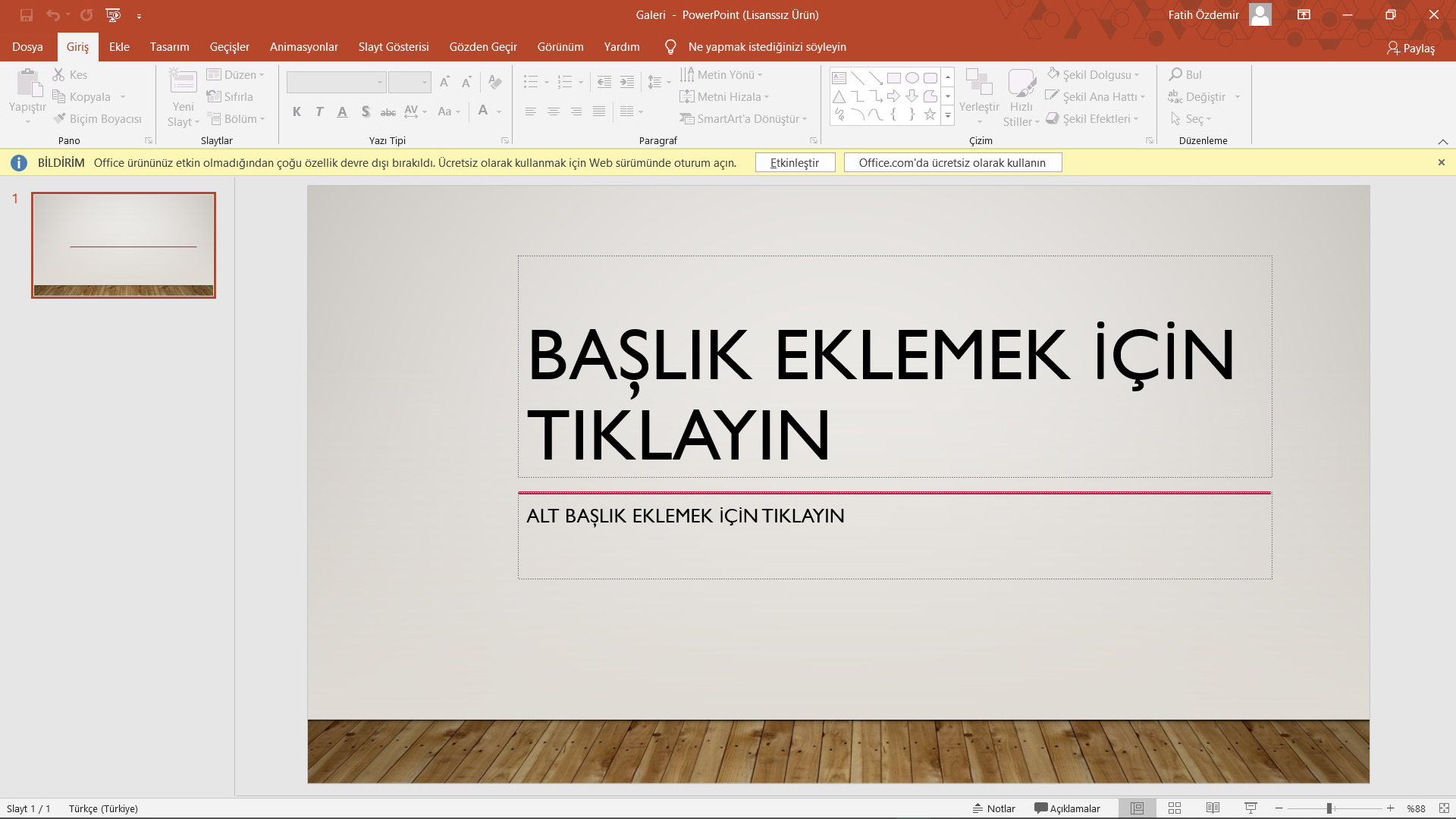Screen dimensions: 1456x819
Task: Open Şekil Efektleri effects menu
Action: pos(1093,118)
